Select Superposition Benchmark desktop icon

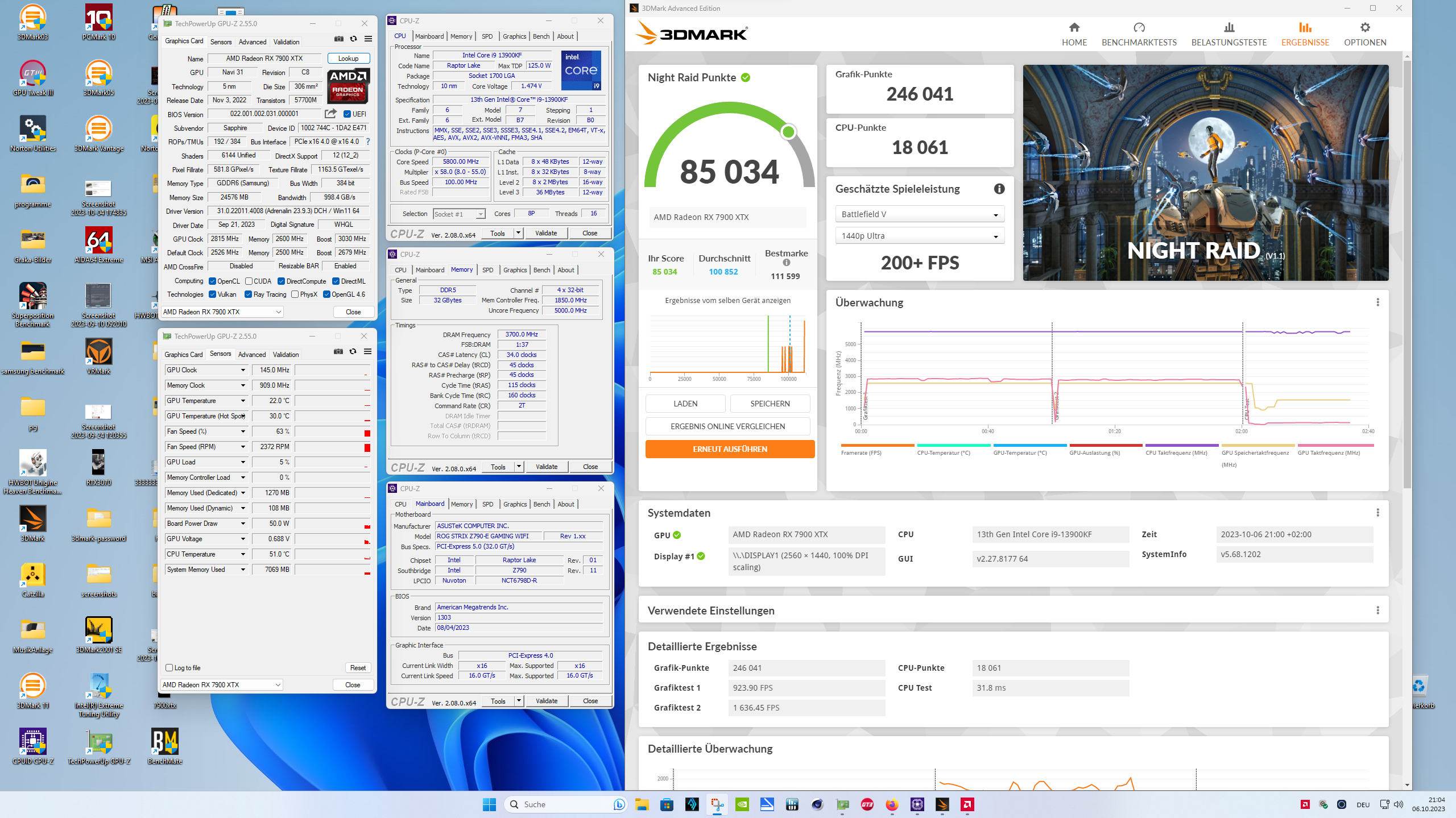[x=33, y=305]
